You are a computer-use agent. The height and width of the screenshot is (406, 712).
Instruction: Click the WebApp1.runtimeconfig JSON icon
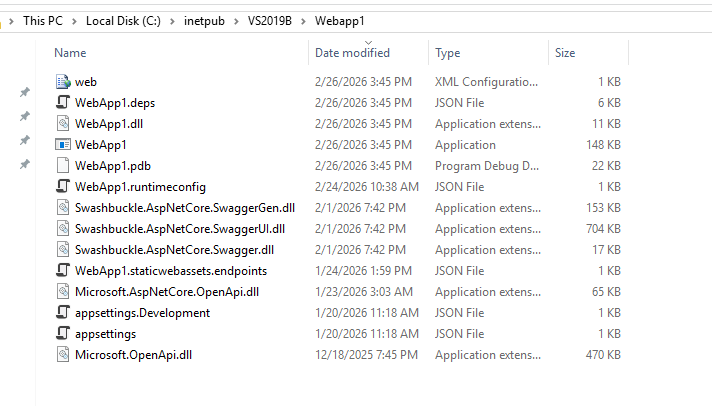pos(63,187)
